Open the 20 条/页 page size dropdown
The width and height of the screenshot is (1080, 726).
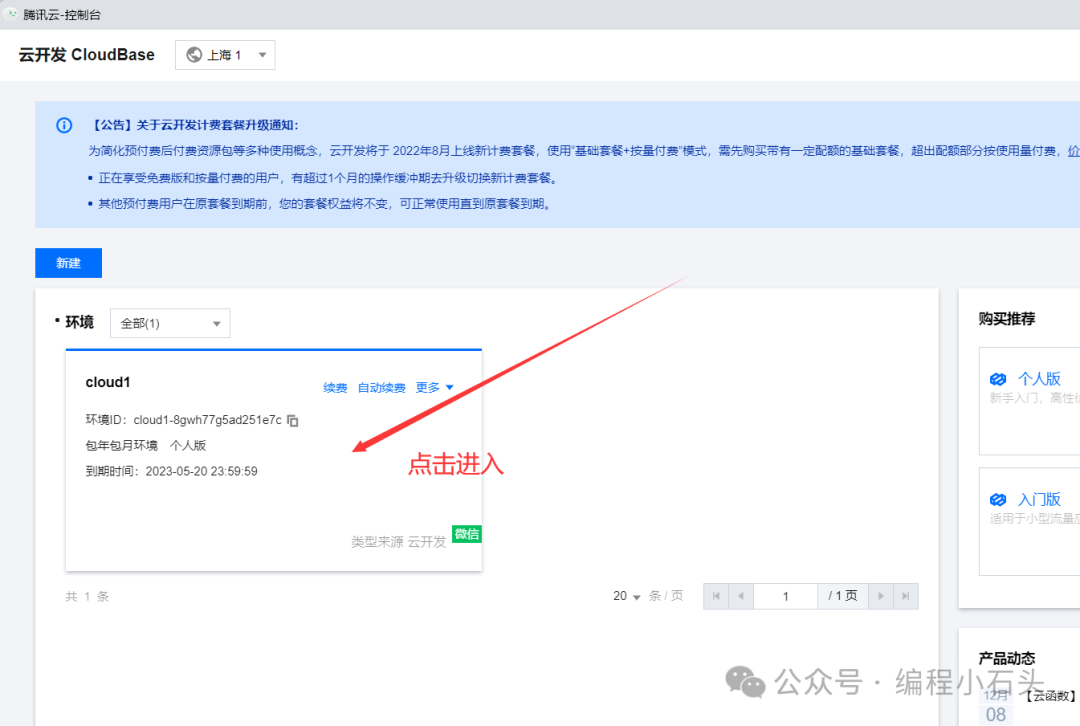[627, 596]
